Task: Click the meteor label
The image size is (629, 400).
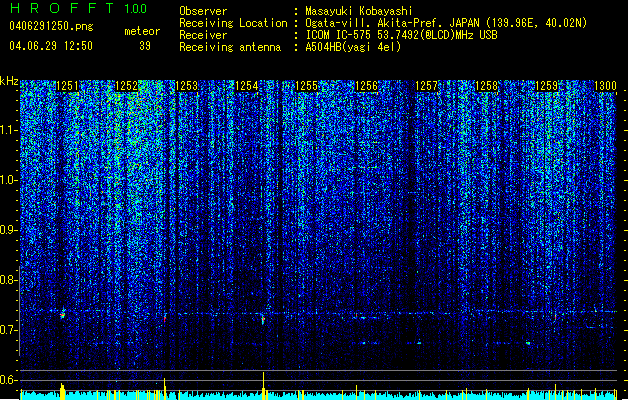Action: click(142, 31)
